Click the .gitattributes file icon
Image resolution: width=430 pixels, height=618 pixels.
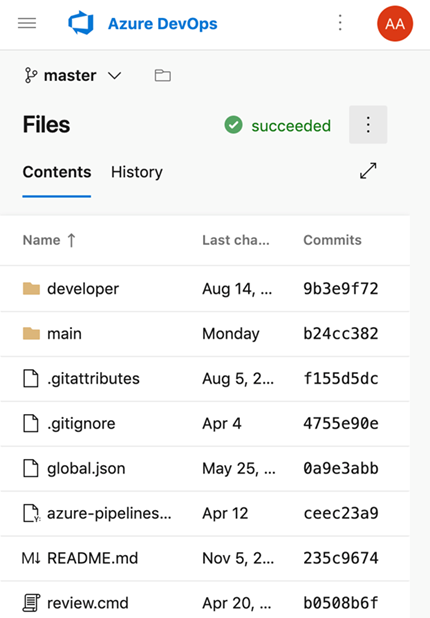point(31,378)
